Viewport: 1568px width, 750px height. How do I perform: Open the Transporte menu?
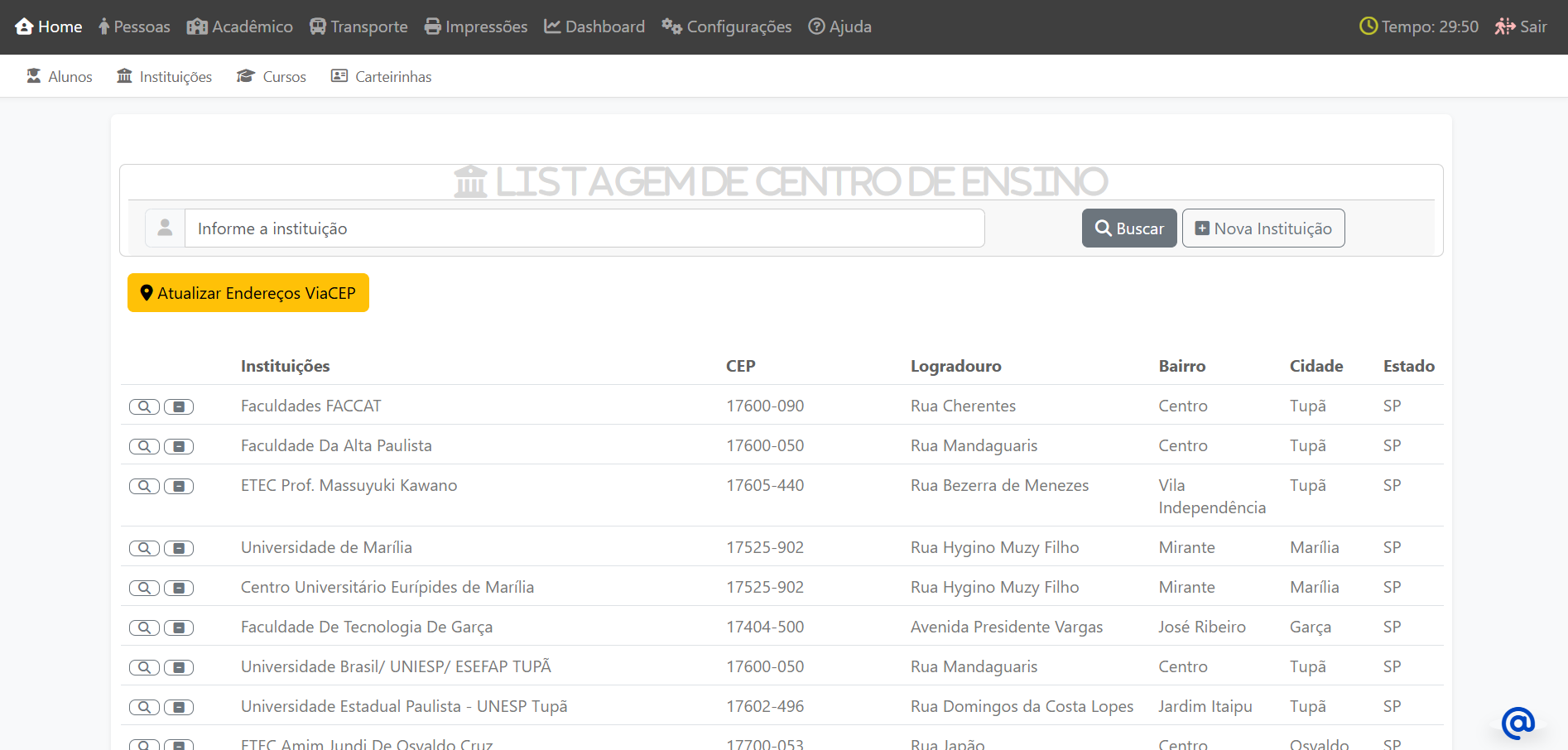tap(358, 26)
